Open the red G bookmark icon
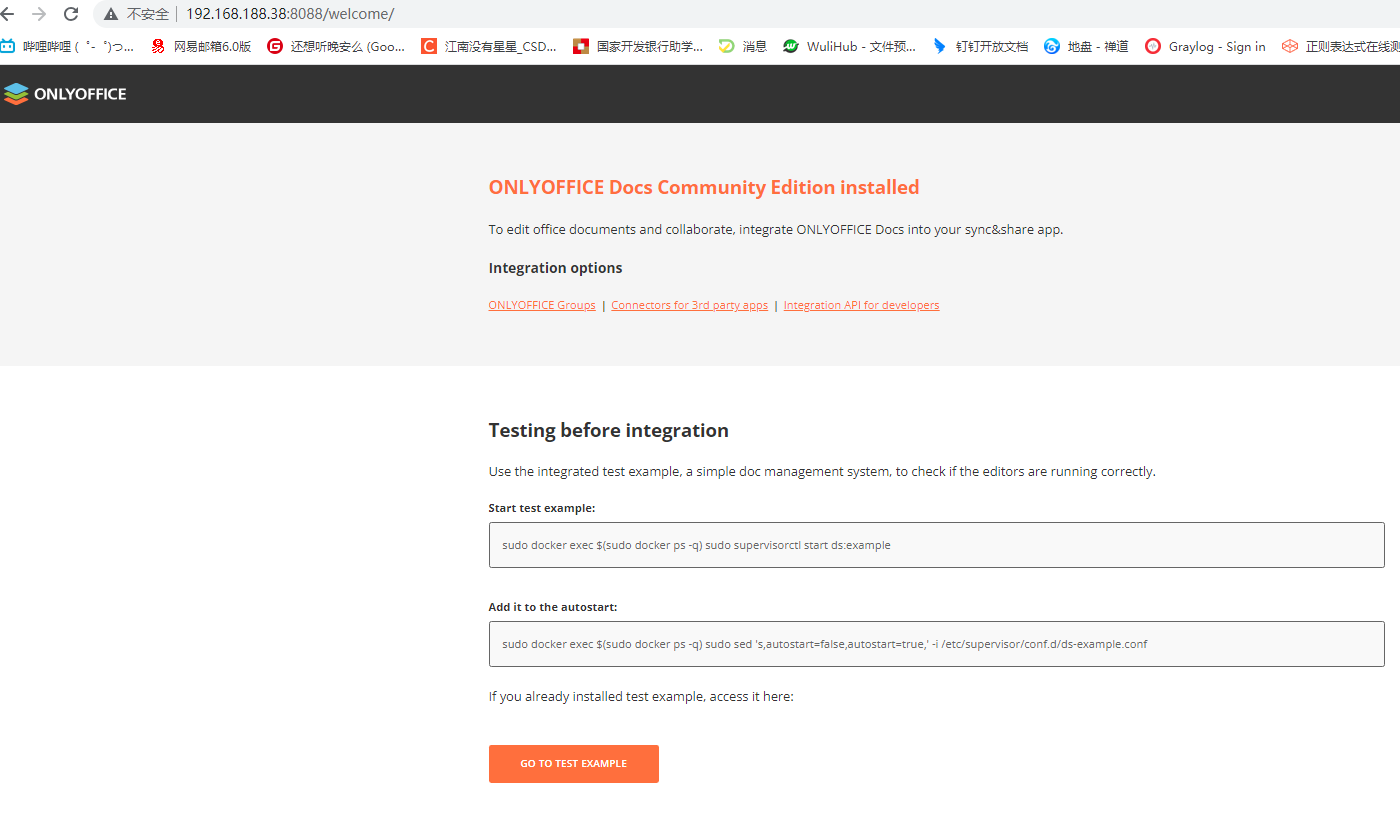This screenshot has height=816, width=1400. coord(275,46)
